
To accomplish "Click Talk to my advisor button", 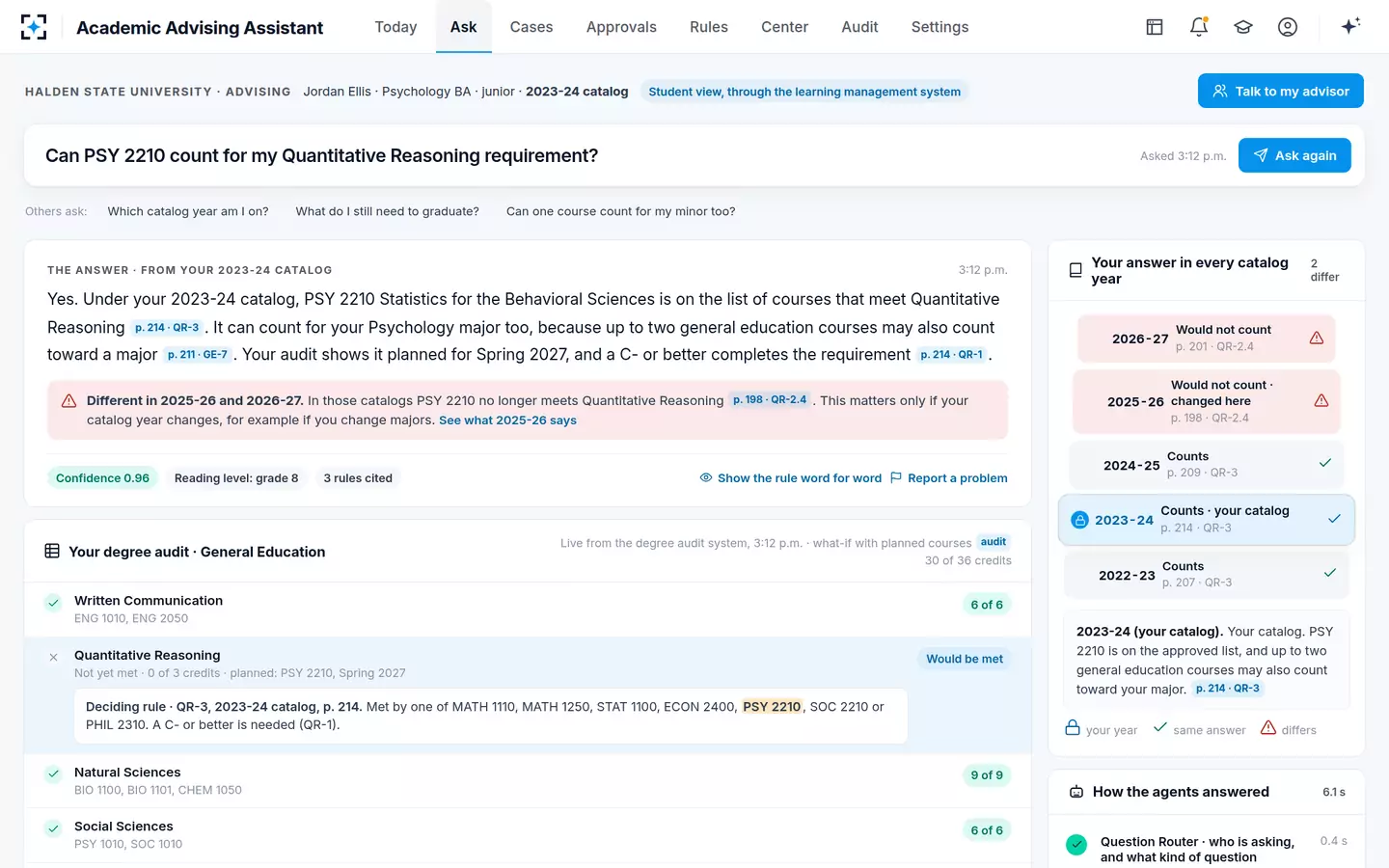I will [x=1280, y=91].
